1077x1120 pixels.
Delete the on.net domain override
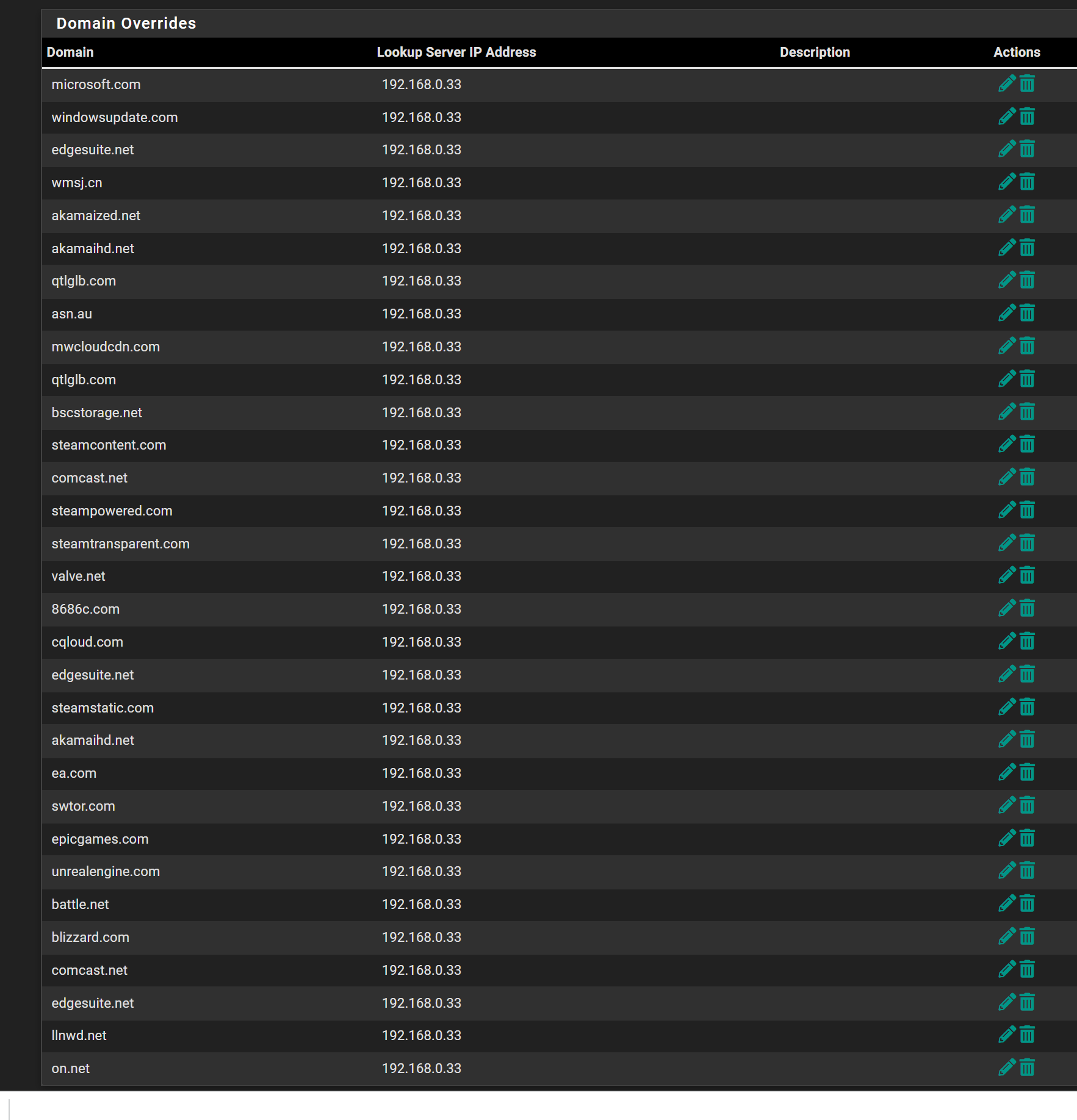[1028, 1068]
